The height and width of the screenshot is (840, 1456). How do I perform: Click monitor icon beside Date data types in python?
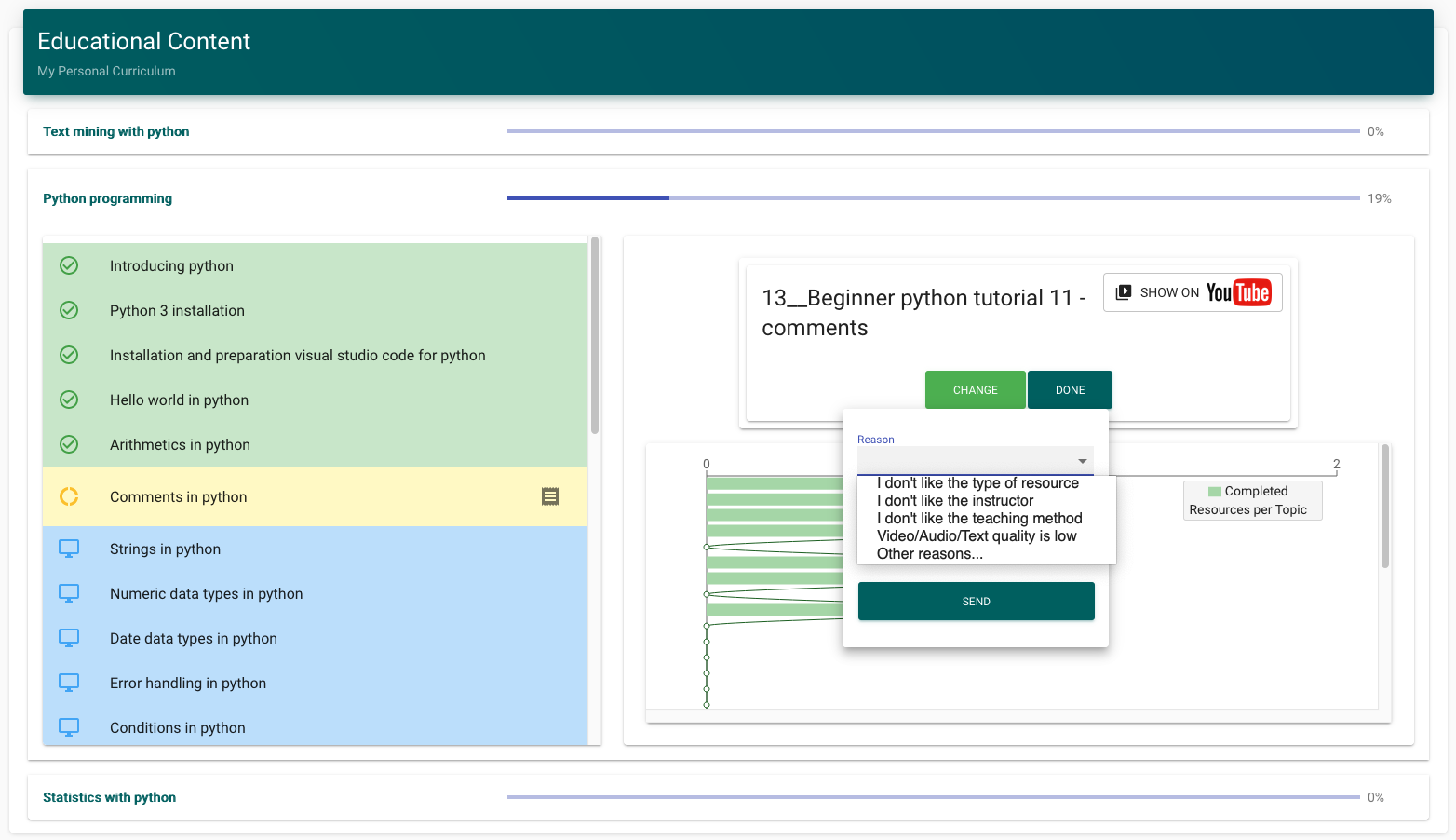coord(69,638)
